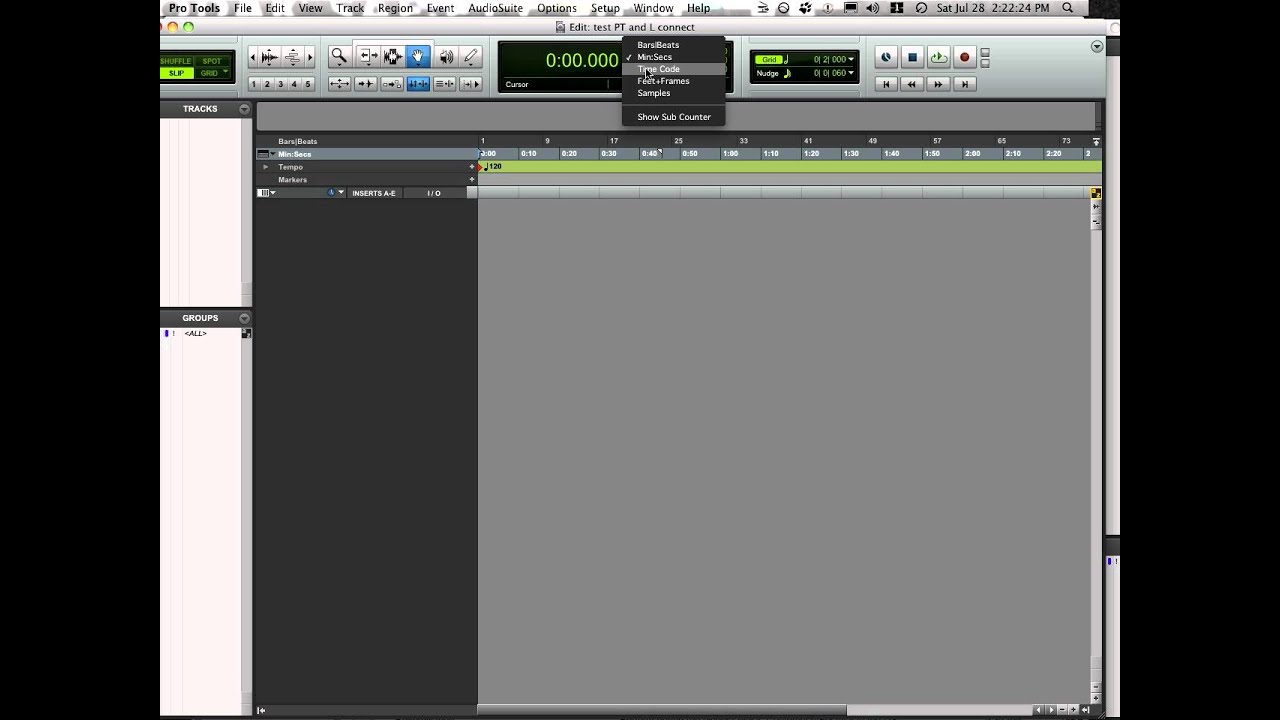
Task: Click the Return to Zero transport button
Action: click(886, 85)
